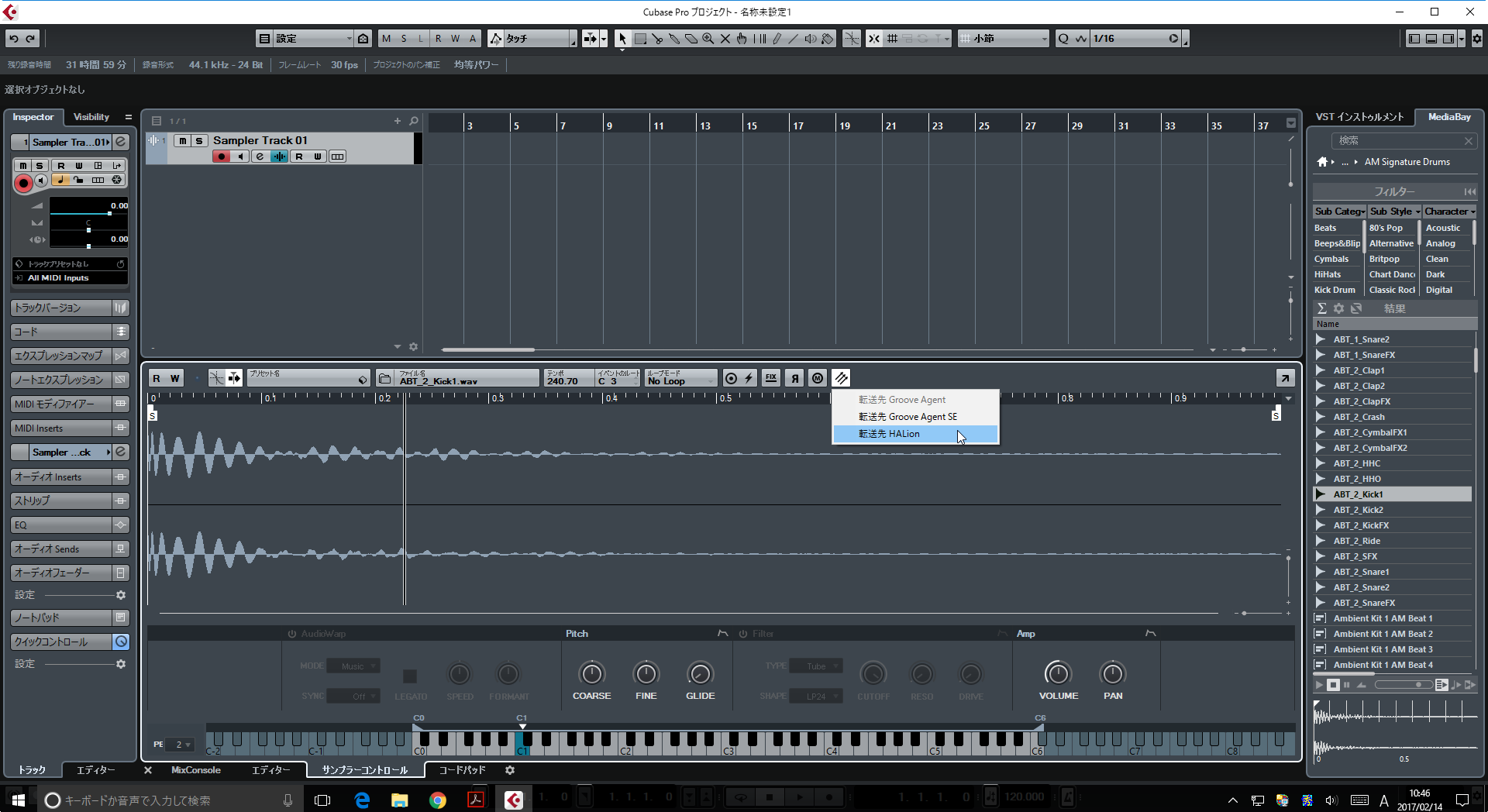Select the Zoom magnifier tool
The height and width of the screenshot is (812, 1488).
(x=708, y=38)
